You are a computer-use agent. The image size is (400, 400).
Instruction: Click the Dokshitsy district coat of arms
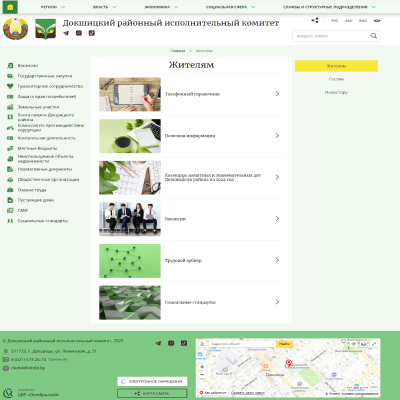coord(46,29)
